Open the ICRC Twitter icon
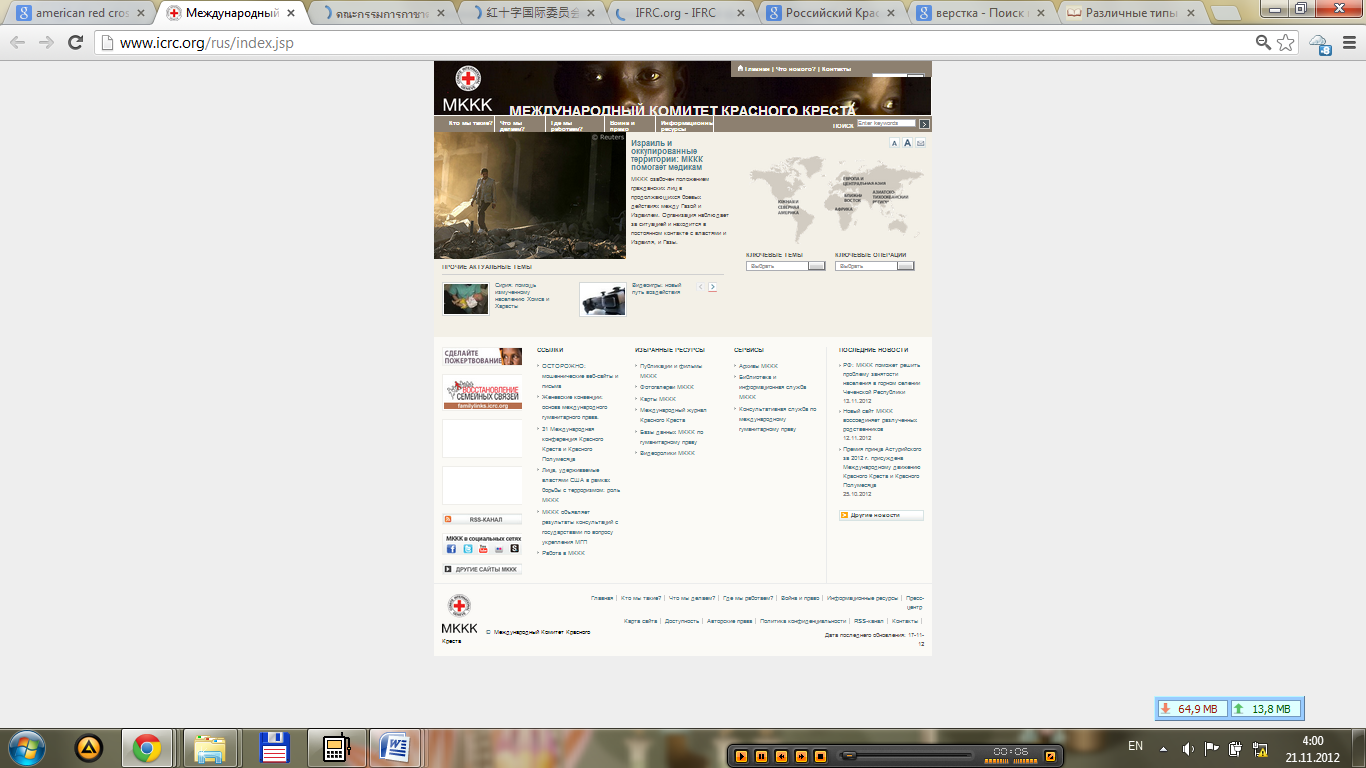This screenshot has width=1366, height=768. pos(467,548)
